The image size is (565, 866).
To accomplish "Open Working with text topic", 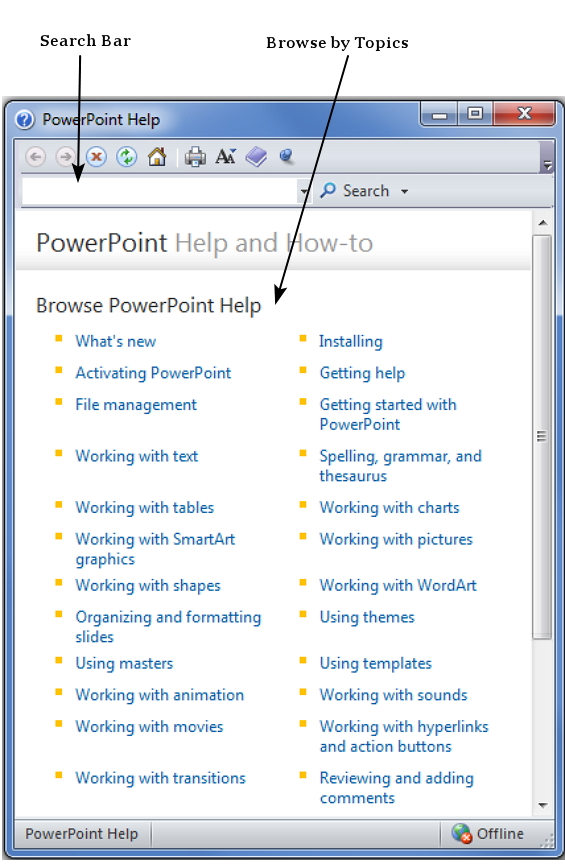I will [136, 456].
